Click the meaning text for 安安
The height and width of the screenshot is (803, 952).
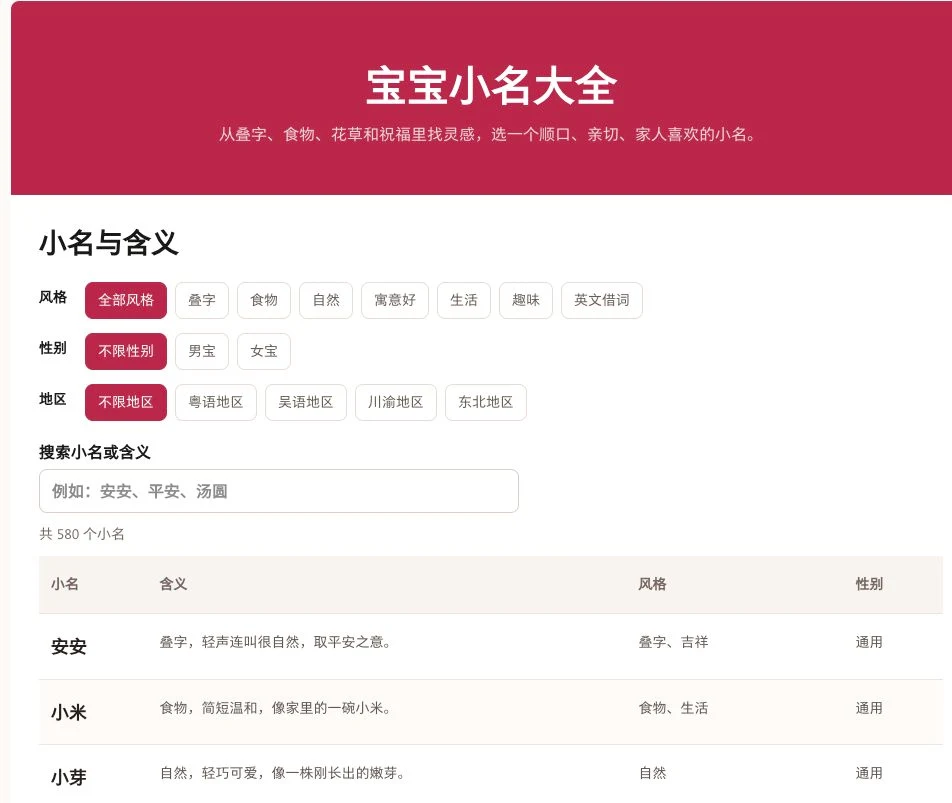275,642
